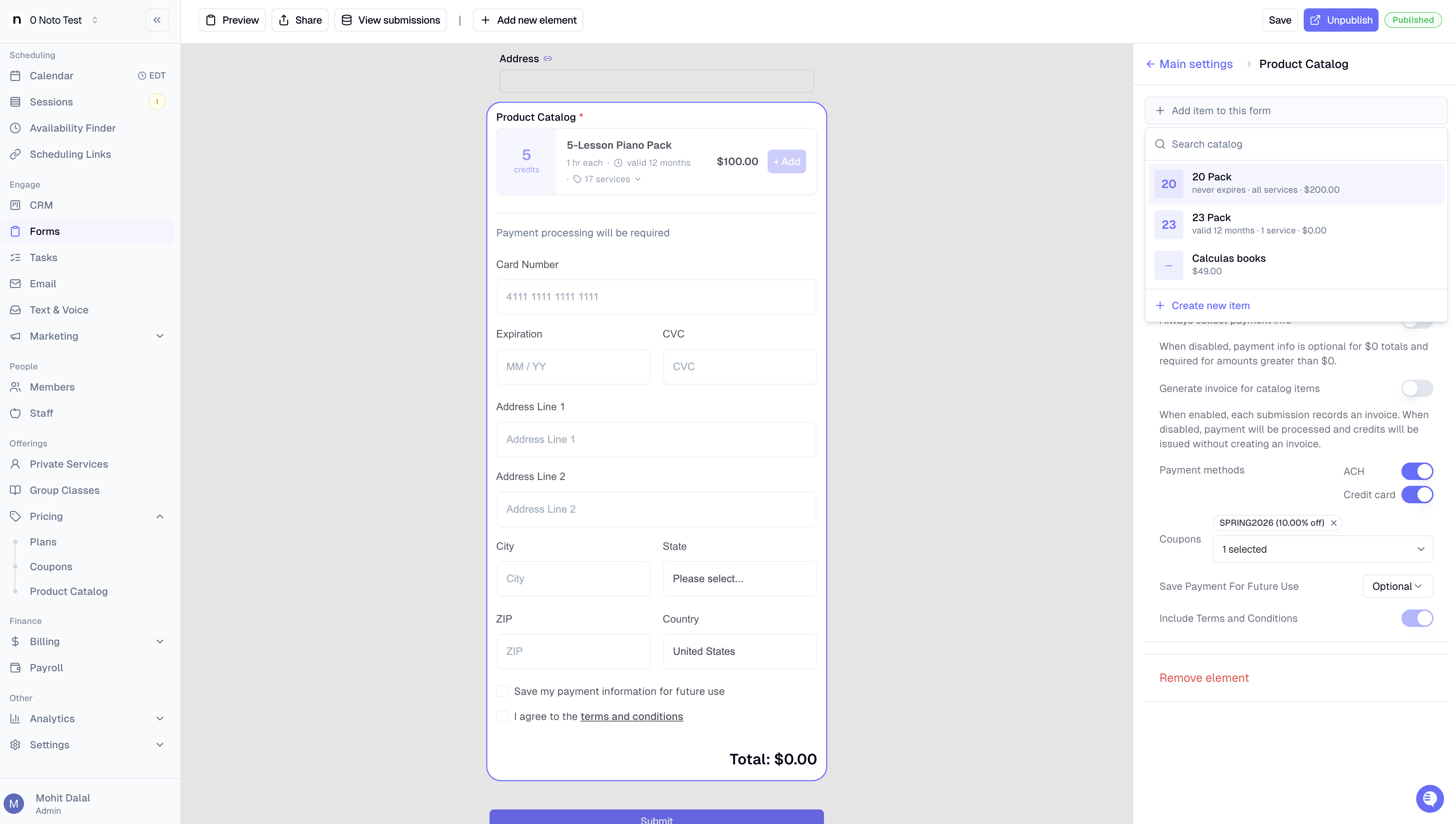This screenshot has width=1456, height=824.
Task: Check Save my payment information checkbox
Action: pos(502,692)
